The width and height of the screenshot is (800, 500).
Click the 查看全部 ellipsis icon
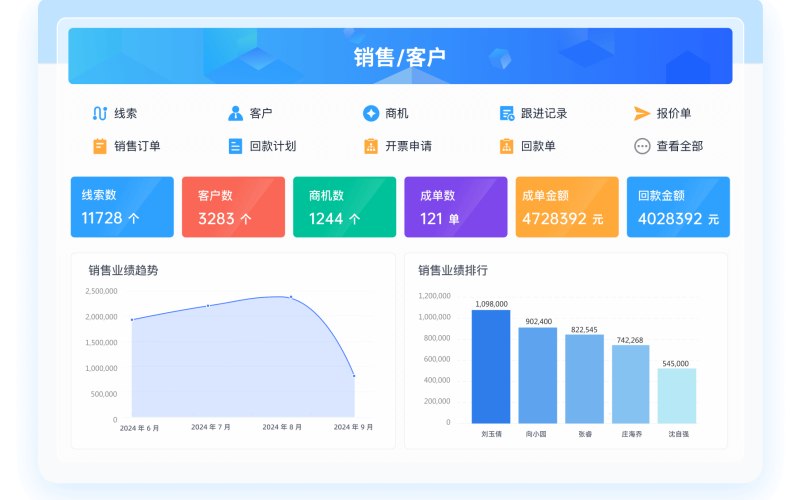(x=642, y=146)
